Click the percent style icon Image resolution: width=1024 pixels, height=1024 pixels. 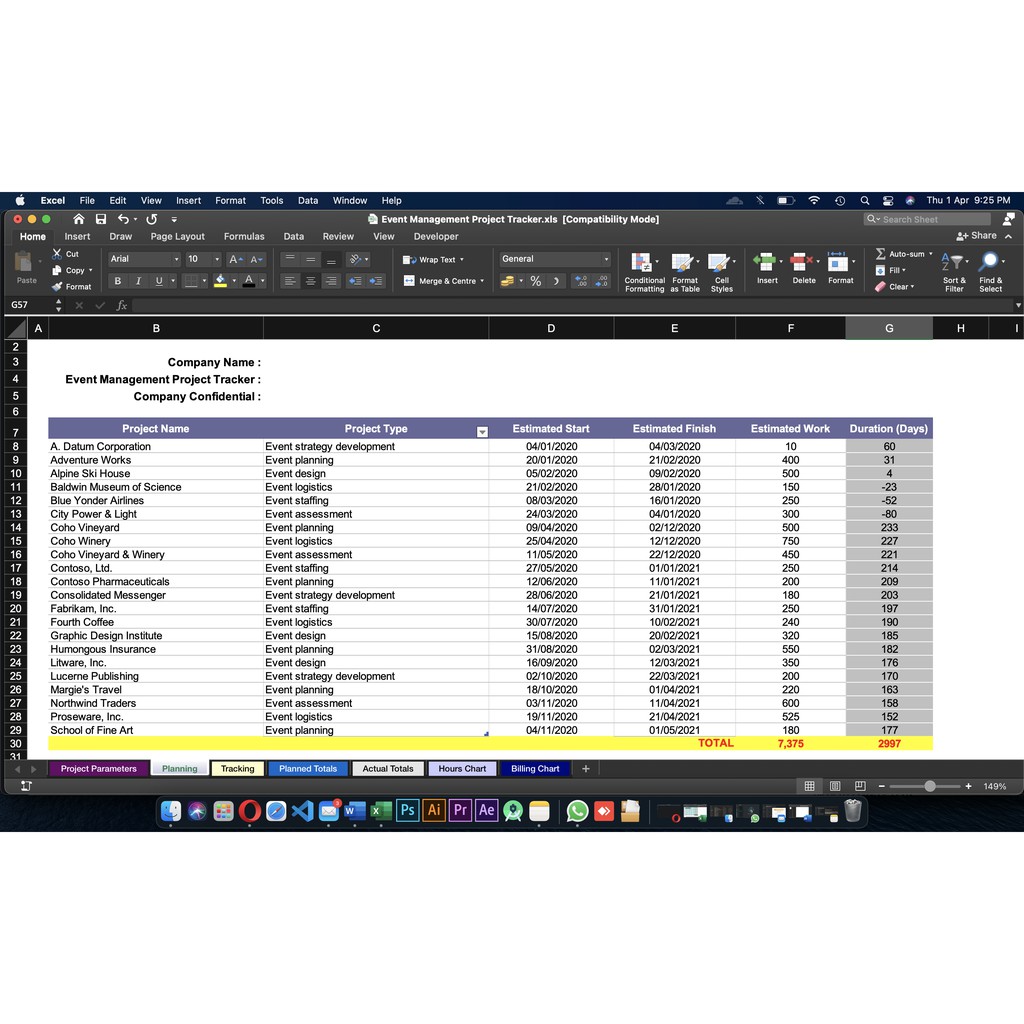(x=535, y=281)
